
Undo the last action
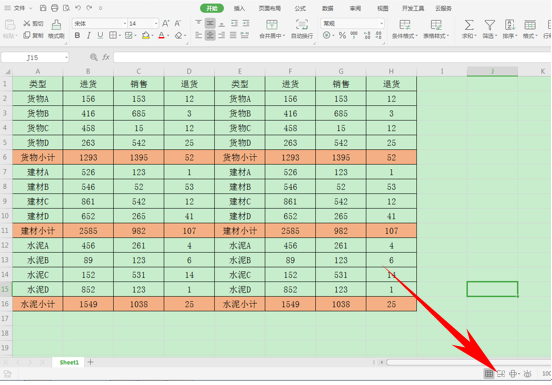(x=78, y=8)
